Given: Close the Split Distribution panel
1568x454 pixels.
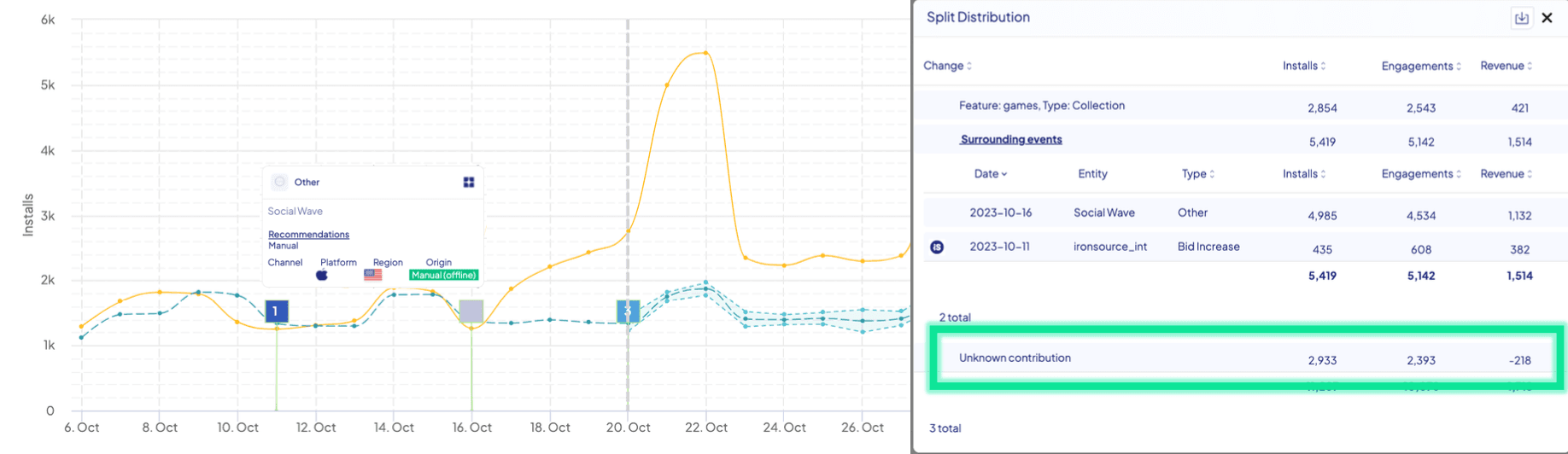Looking at the screenshot, I should click(x=1547, y=18).
